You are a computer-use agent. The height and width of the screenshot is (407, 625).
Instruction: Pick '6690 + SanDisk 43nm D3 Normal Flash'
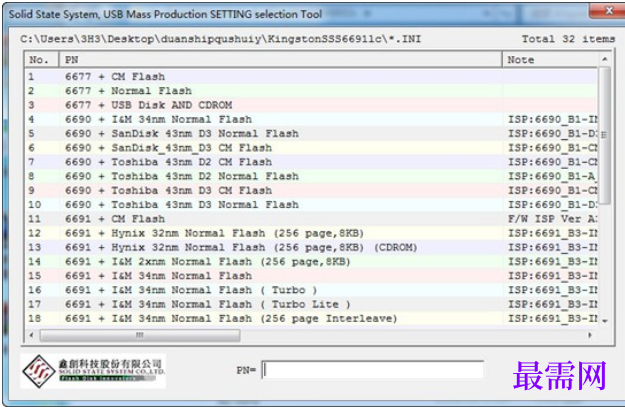(311, 134)
